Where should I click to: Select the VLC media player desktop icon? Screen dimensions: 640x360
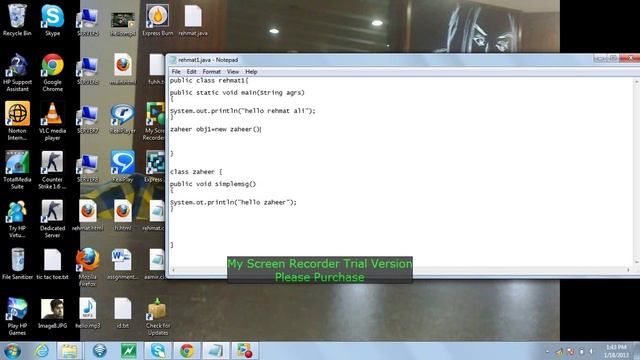52,121
